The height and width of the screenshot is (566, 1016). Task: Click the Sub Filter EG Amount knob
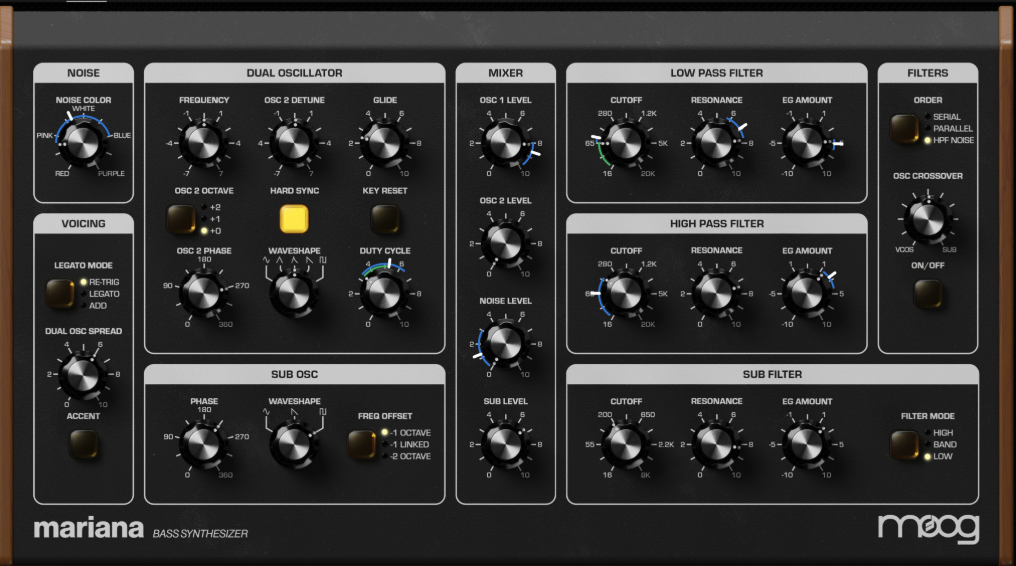click(807, 444)
